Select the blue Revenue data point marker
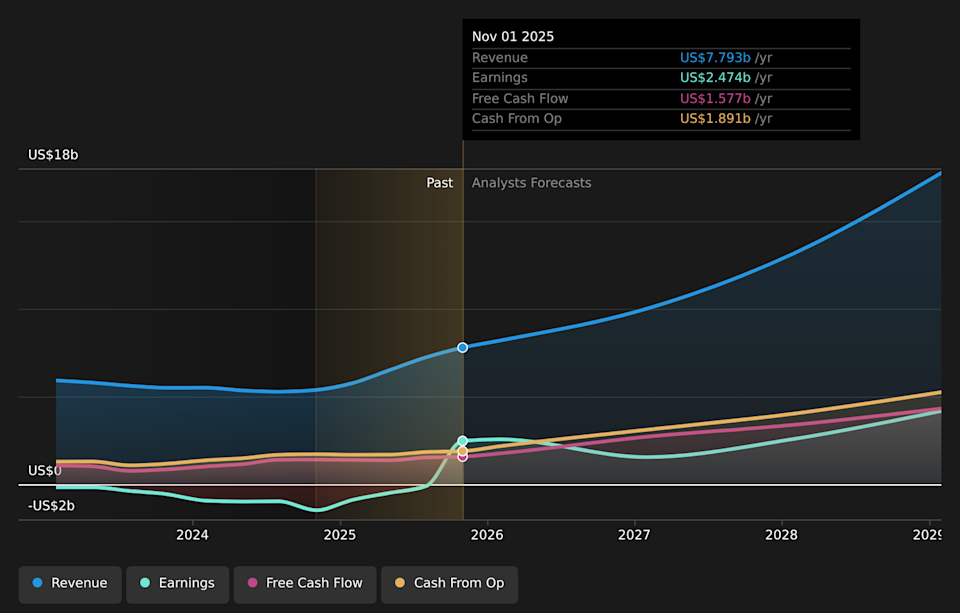The width and height of the screenshot is (960, 613). [x=462, y=347]
